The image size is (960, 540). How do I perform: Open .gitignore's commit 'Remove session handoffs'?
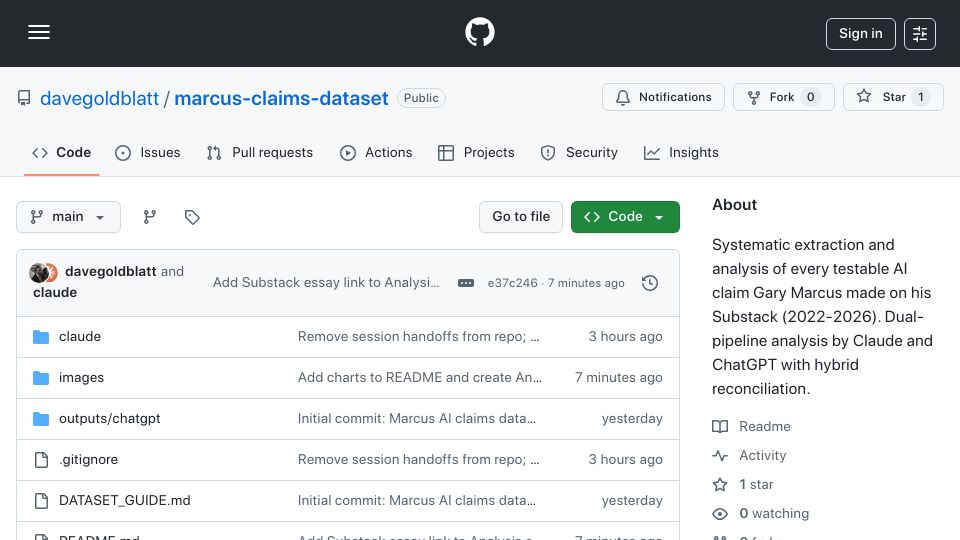(x=418, y=459)
